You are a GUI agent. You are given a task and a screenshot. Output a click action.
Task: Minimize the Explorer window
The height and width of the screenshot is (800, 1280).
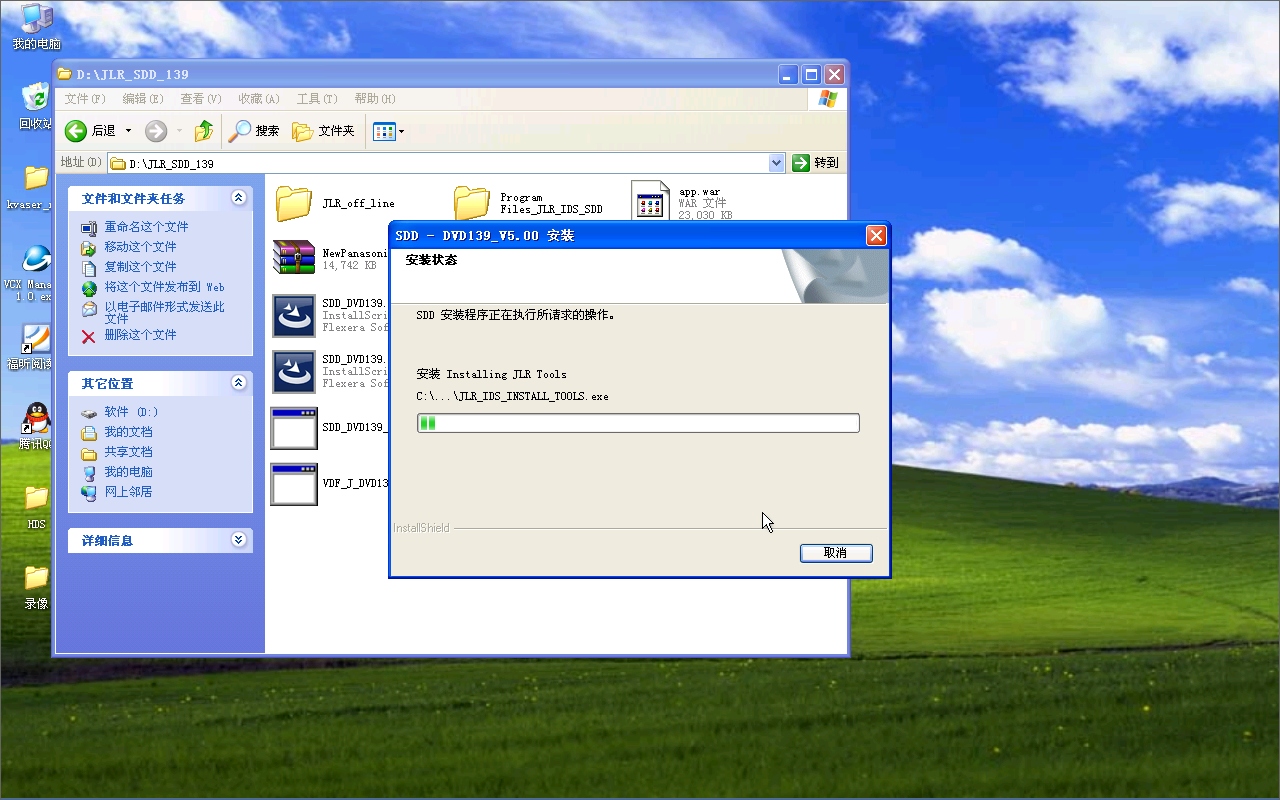(789, 74)
